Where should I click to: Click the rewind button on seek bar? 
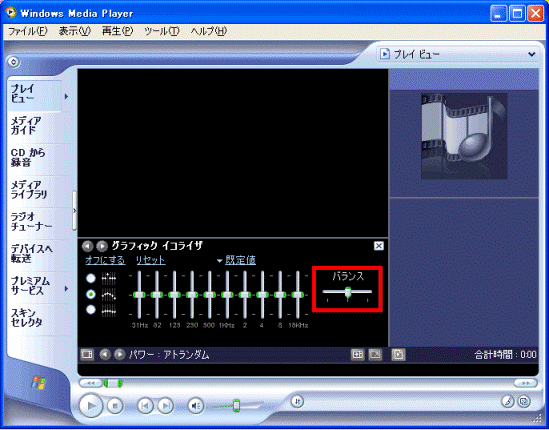point(91,383)
